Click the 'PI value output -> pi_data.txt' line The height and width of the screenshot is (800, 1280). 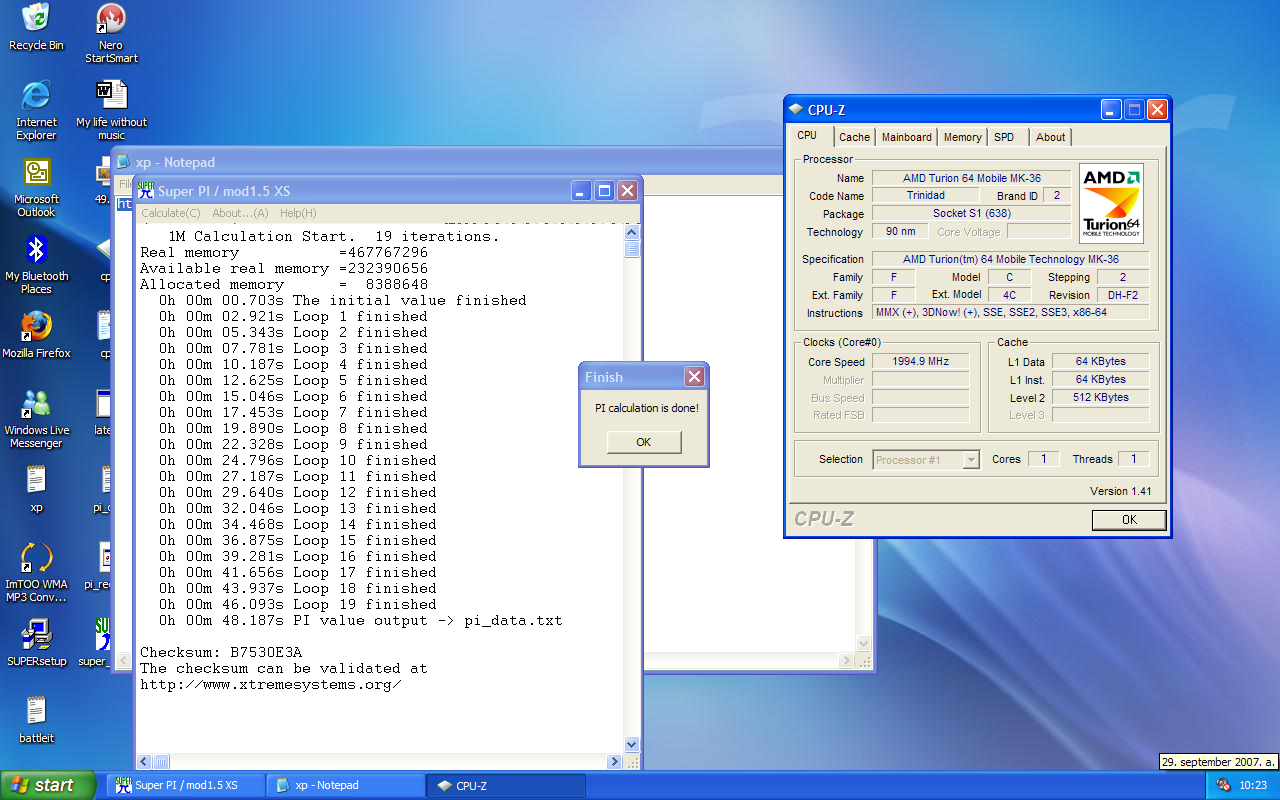(x=360, y=620)
